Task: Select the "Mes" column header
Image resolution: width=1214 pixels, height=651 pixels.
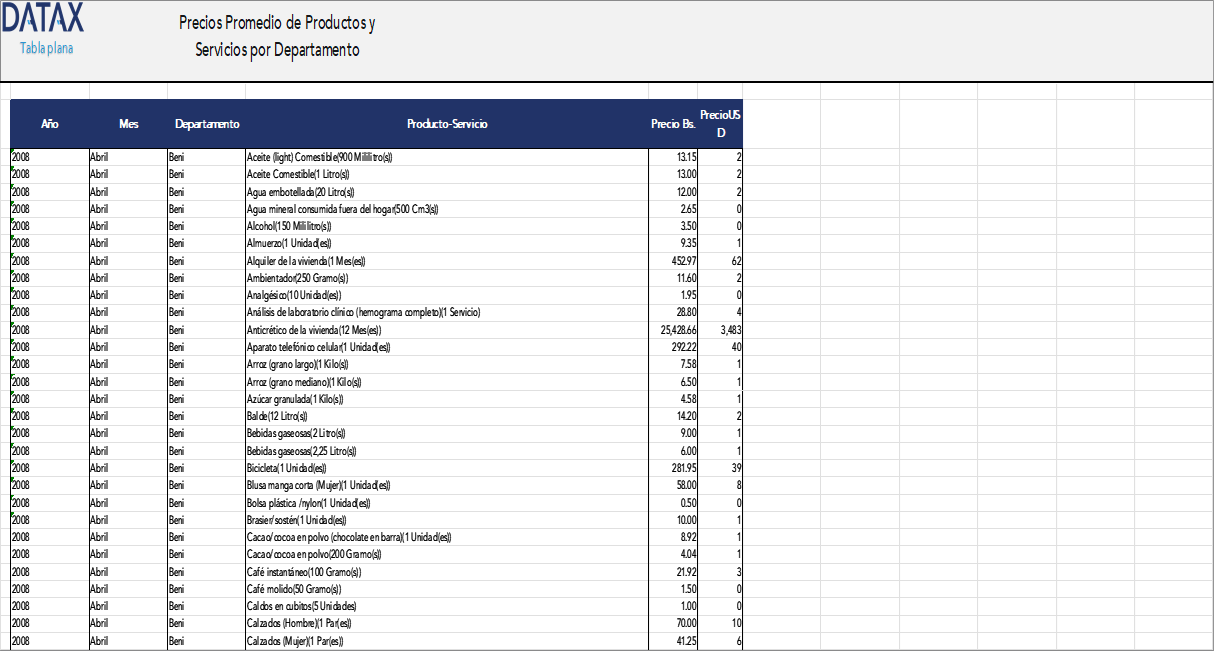Action: (128, 124)
